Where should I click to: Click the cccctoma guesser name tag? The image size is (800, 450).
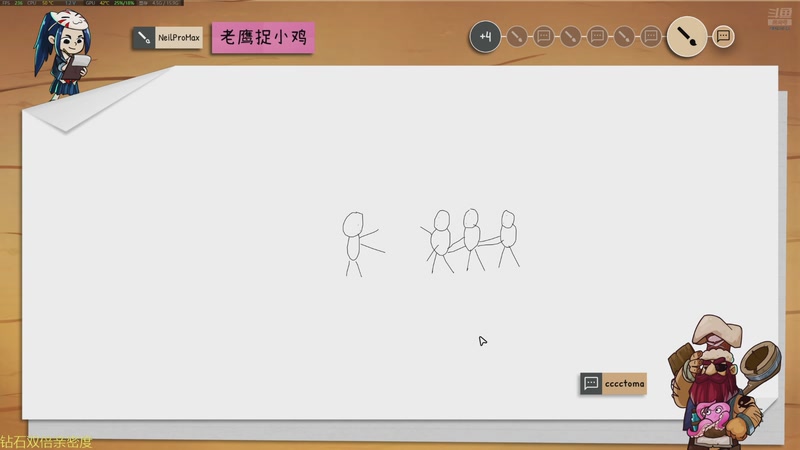tap(624, 384)
